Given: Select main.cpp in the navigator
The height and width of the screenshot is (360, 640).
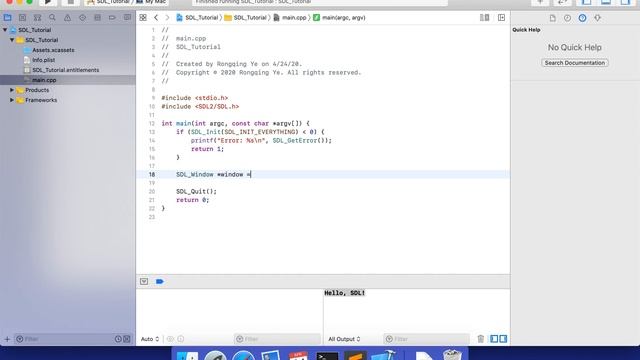Looking at the screenshot, I should 44,80.
